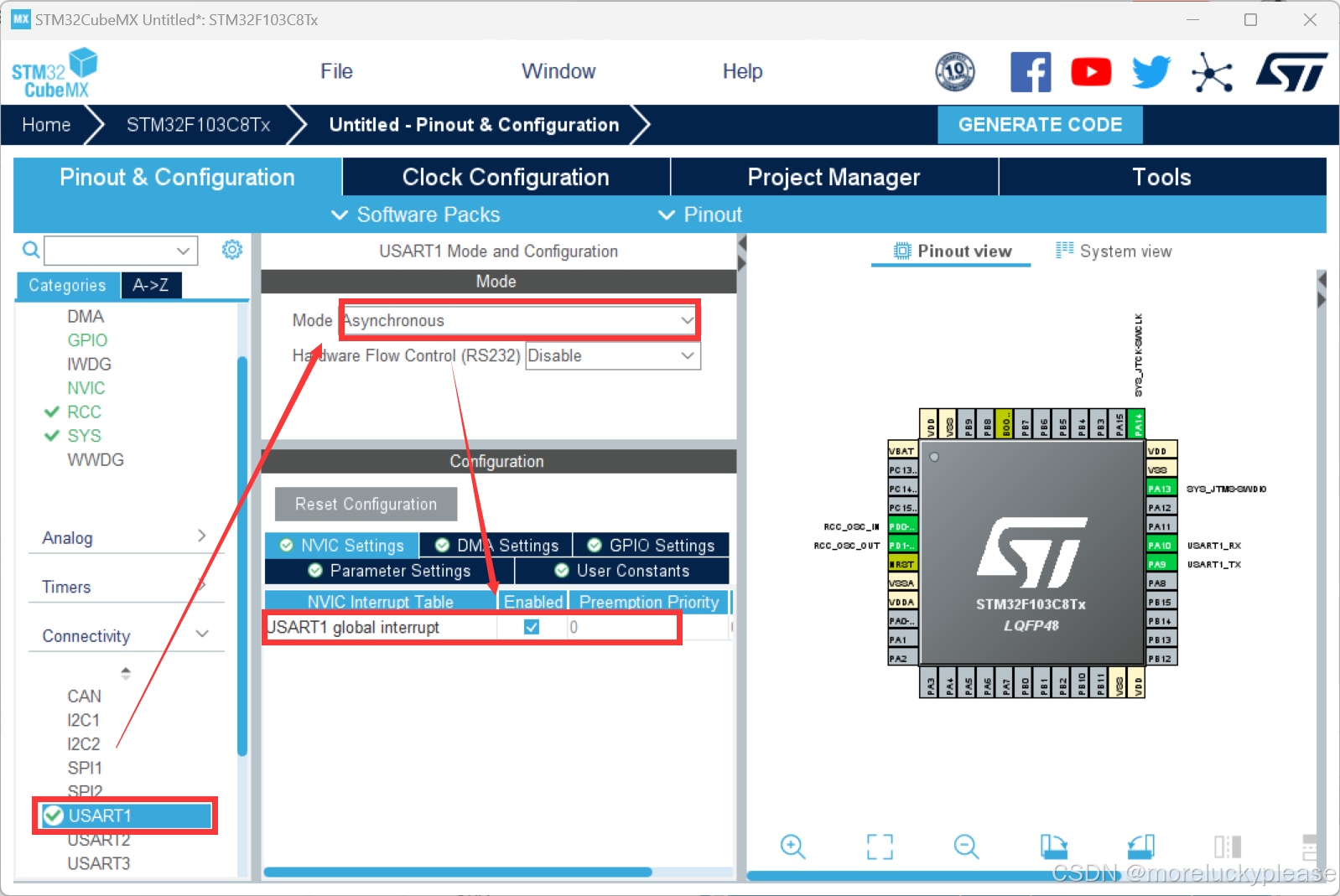Click the ST company logo
Image resolution: width=1340 pixels, height=896 pixels.
click(x=1291, y=72)
